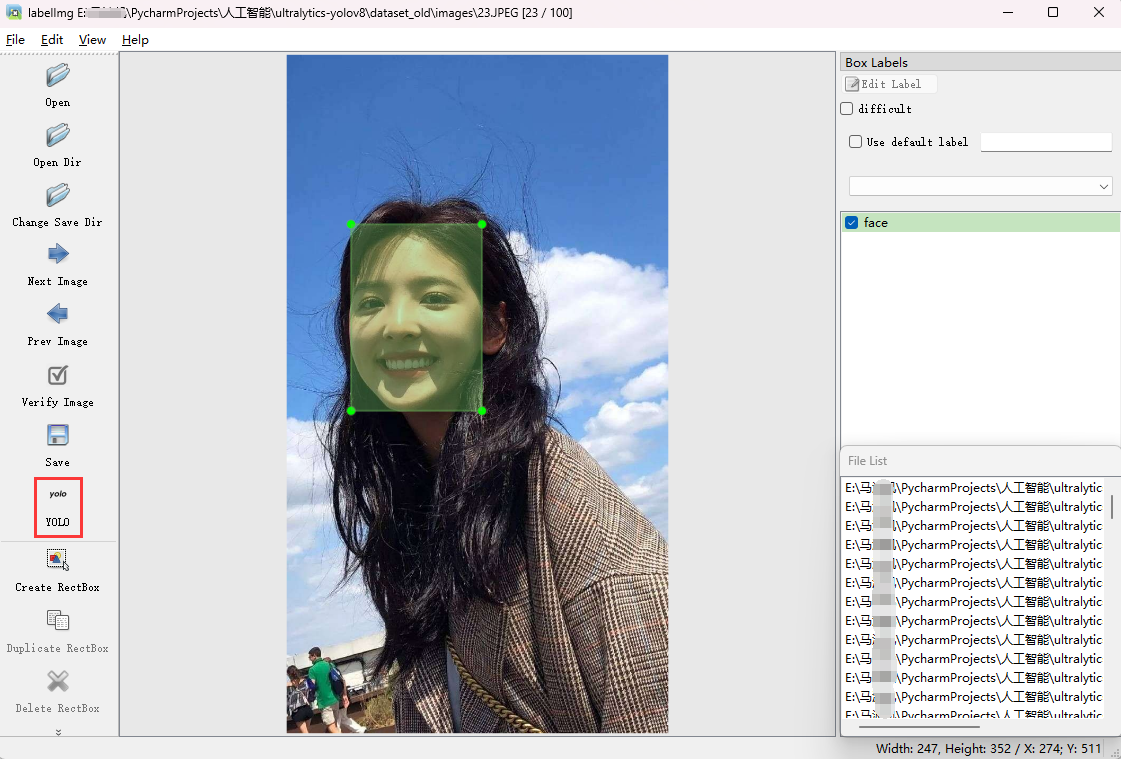The height and width of the screenshot is (759, 1121).
Task: Go to Next Image arrow
Action: [x=58, y=255]
